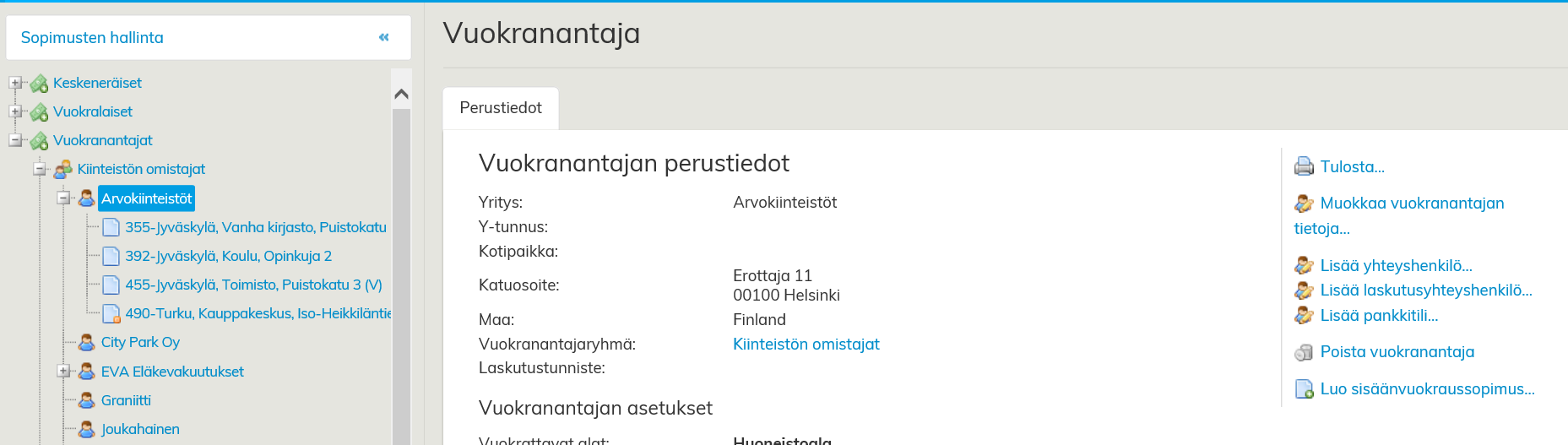
Task: Collapse the Sopimusten hallinta side panel
Action: click(384, 37)
